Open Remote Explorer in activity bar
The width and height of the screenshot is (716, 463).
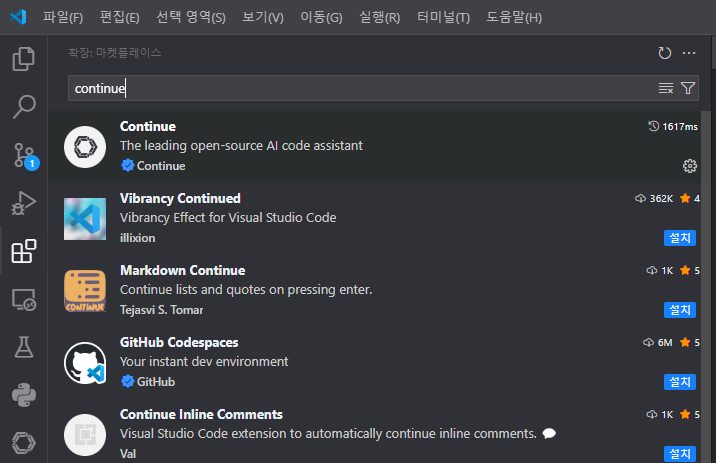23,300
